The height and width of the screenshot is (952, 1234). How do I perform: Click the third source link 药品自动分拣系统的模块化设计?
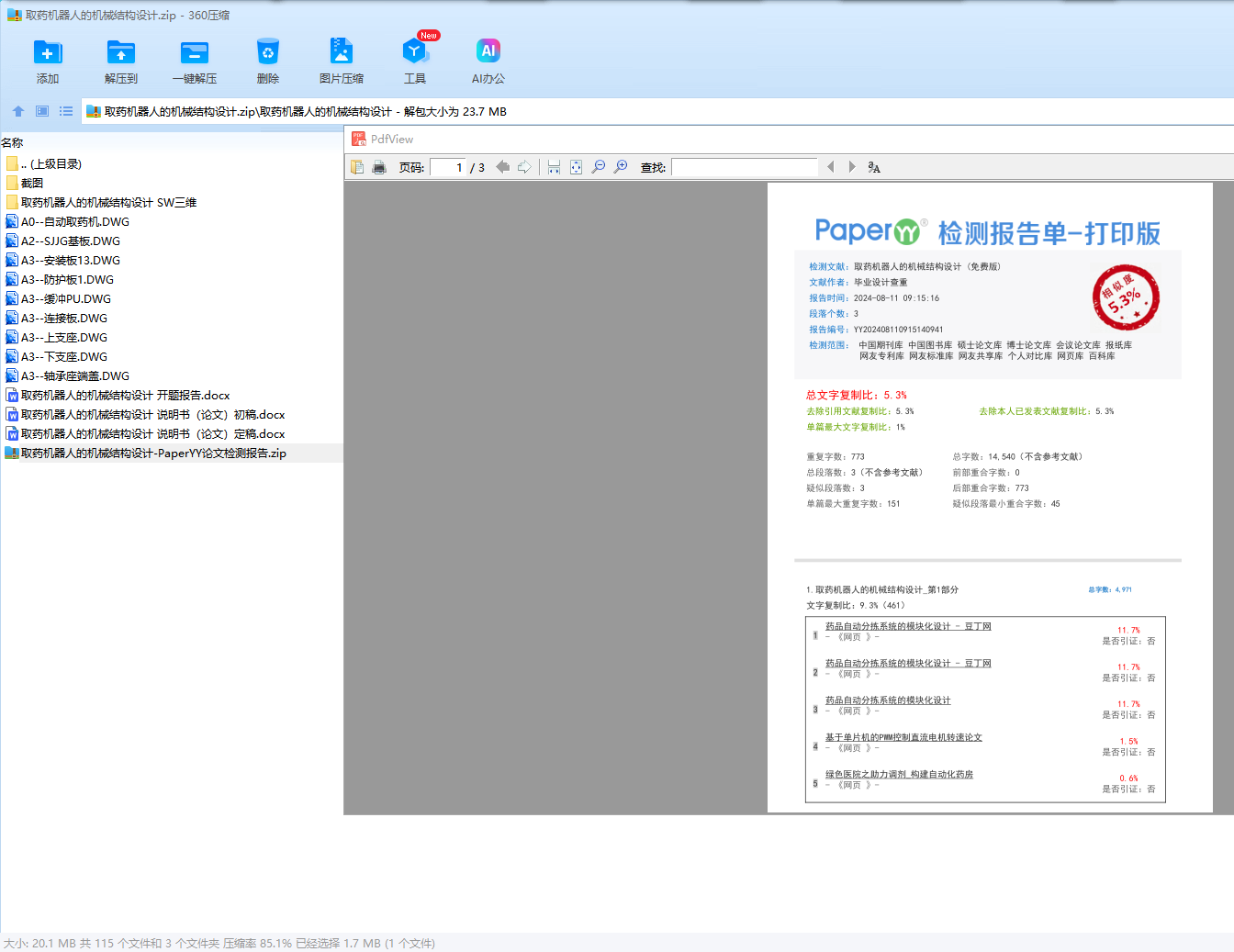(x=888, y=700)
